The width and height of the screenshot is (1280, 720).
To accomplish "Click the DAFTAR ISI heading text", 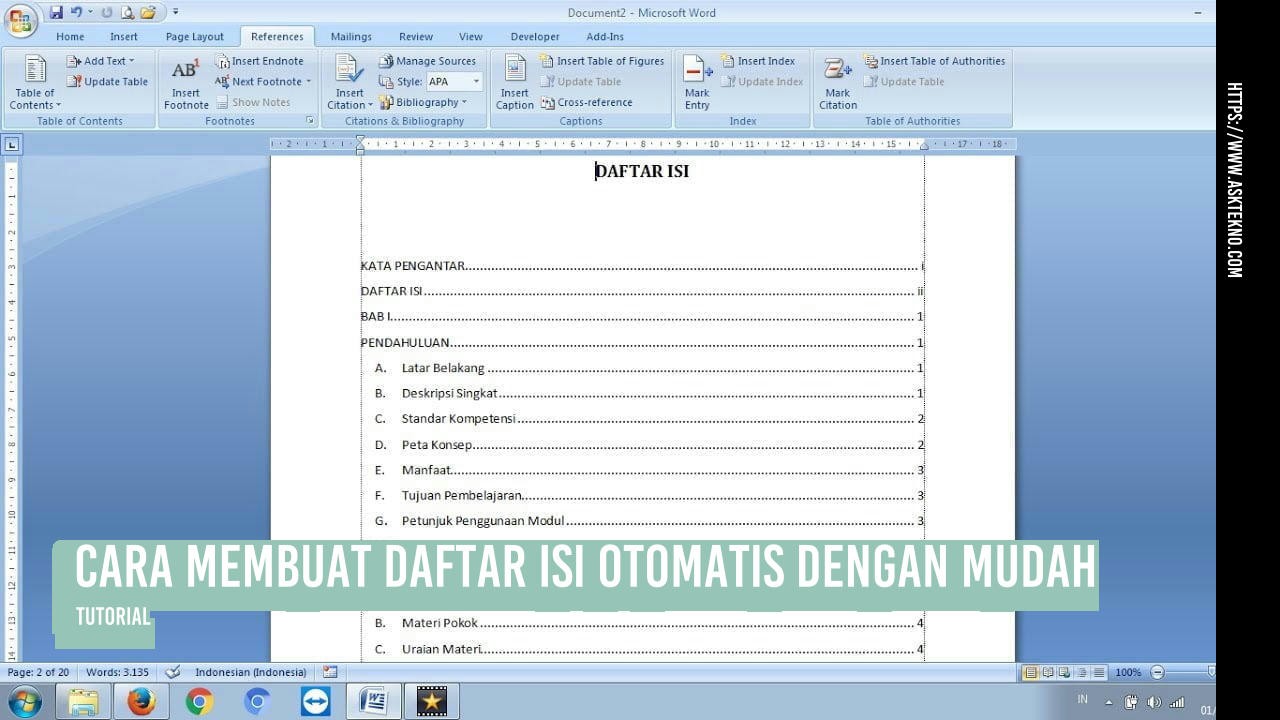I will tap(642, 171).
